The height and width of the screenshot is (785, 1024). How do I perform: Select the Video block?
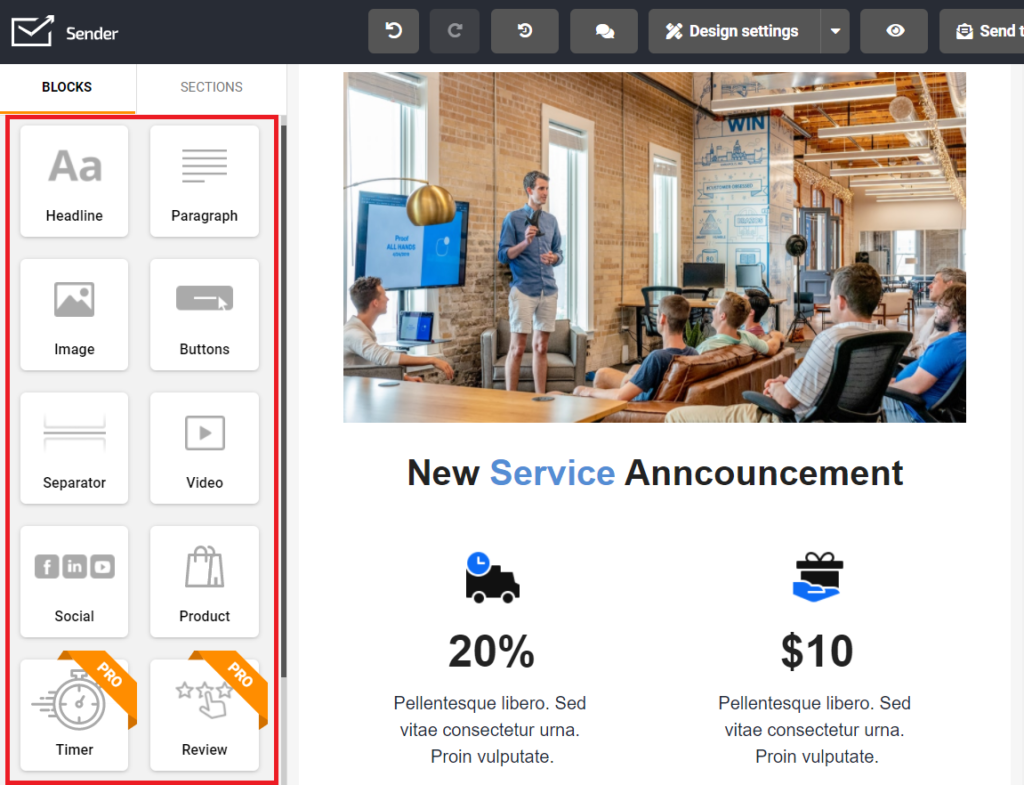point(204,448)
